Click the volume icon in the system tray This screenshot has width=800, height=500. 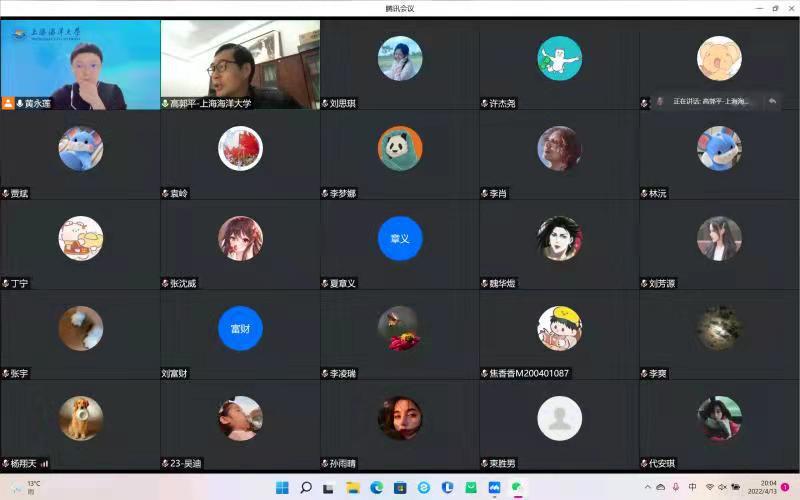[724, 487]
